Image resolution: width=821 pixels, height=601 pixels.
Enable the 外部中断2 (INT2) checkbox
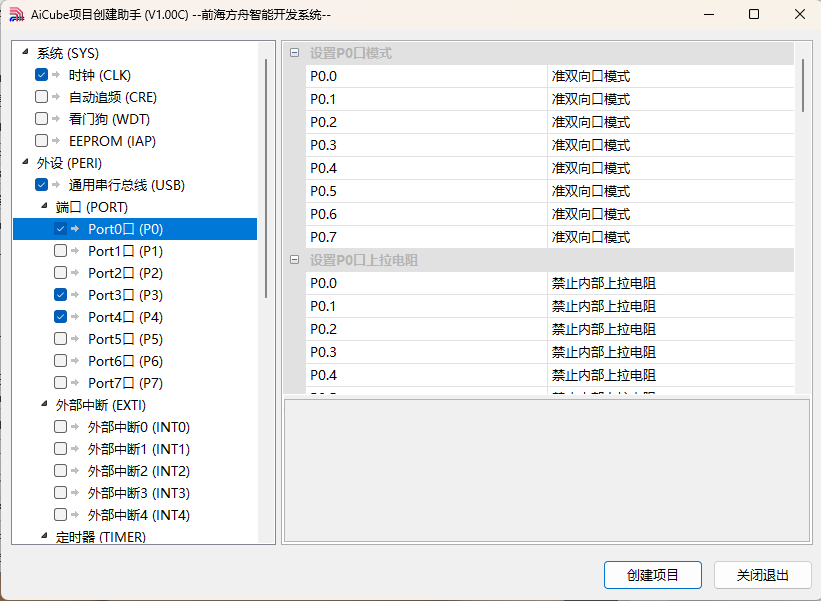60,471
